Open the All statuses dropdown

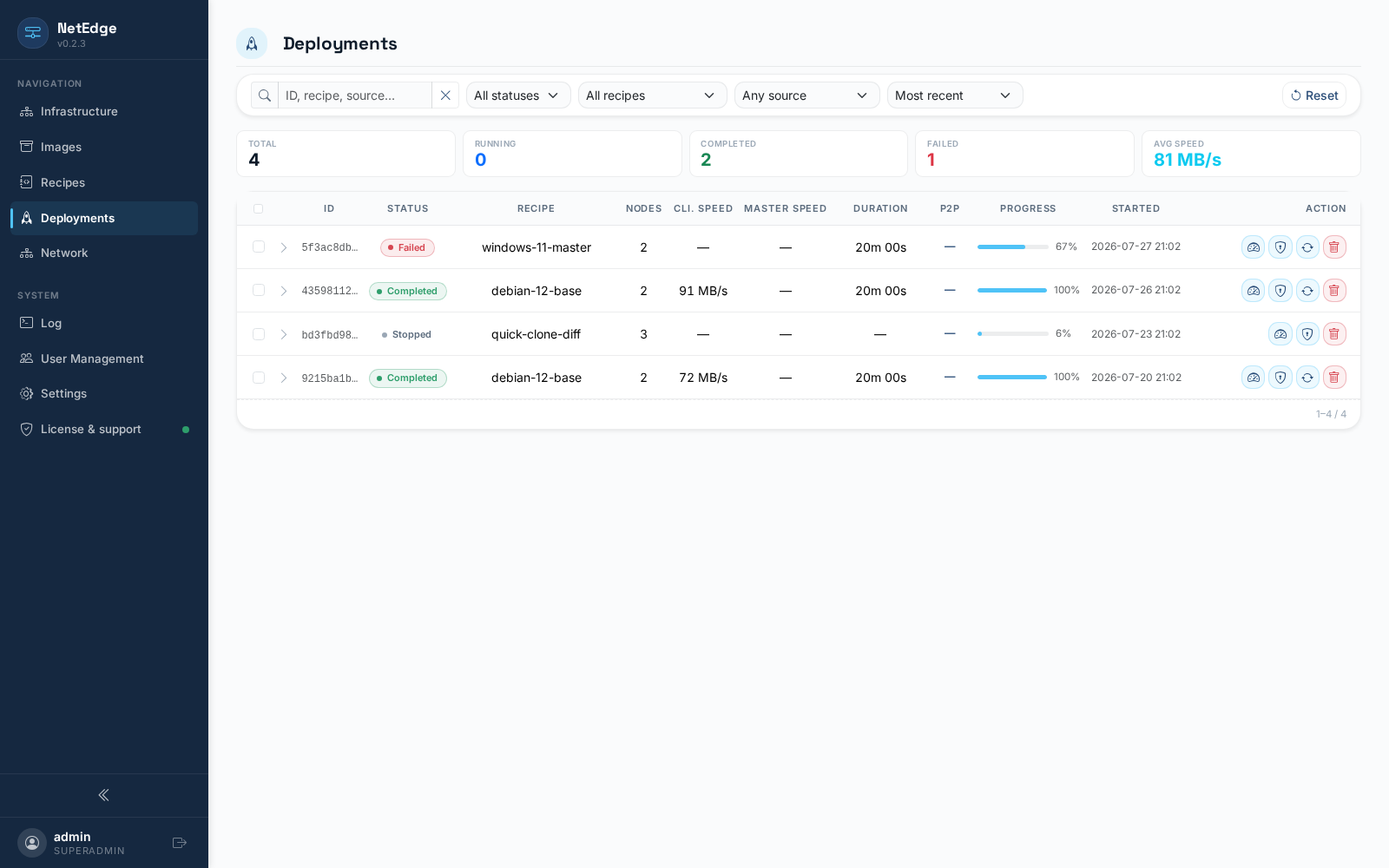tap(518, 95)
